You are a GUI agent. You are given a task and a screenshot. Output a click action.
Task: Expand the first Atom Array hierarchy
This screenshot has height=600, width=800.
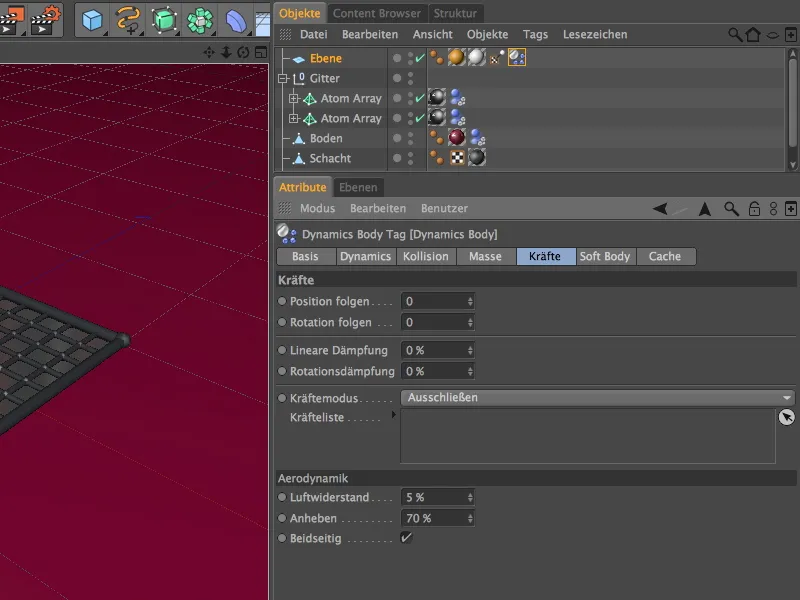pyautogui.click(x=293, y=98)
